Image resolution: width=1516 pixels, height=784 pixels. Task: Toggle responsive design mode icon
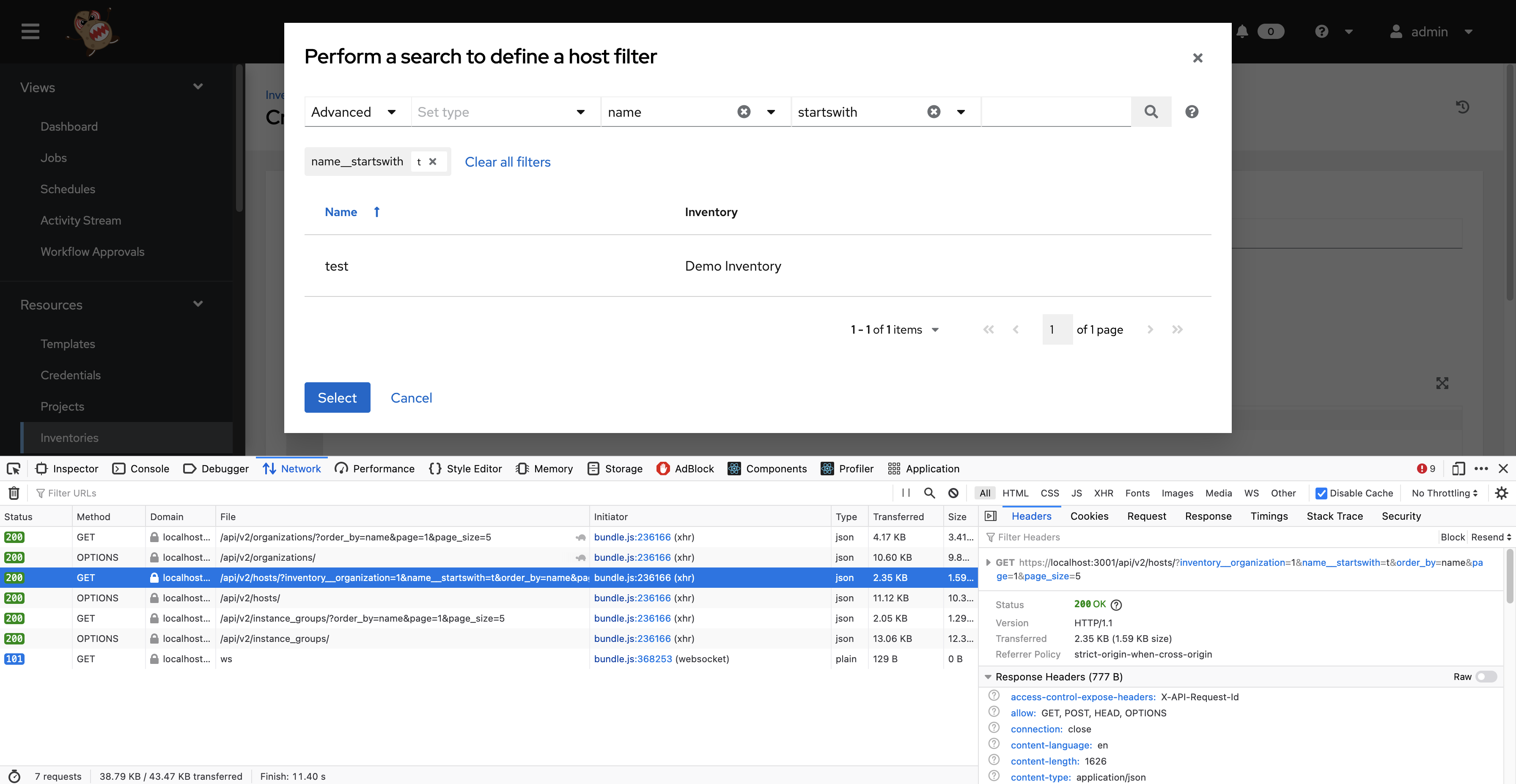(x=1459, y=469)
